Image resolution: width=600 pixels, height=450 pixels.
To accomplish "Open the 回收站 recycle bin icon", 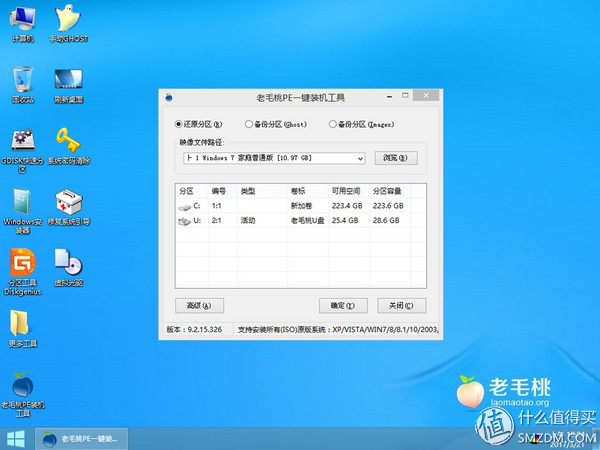I will pyautogui.click(x=23, y=85).
